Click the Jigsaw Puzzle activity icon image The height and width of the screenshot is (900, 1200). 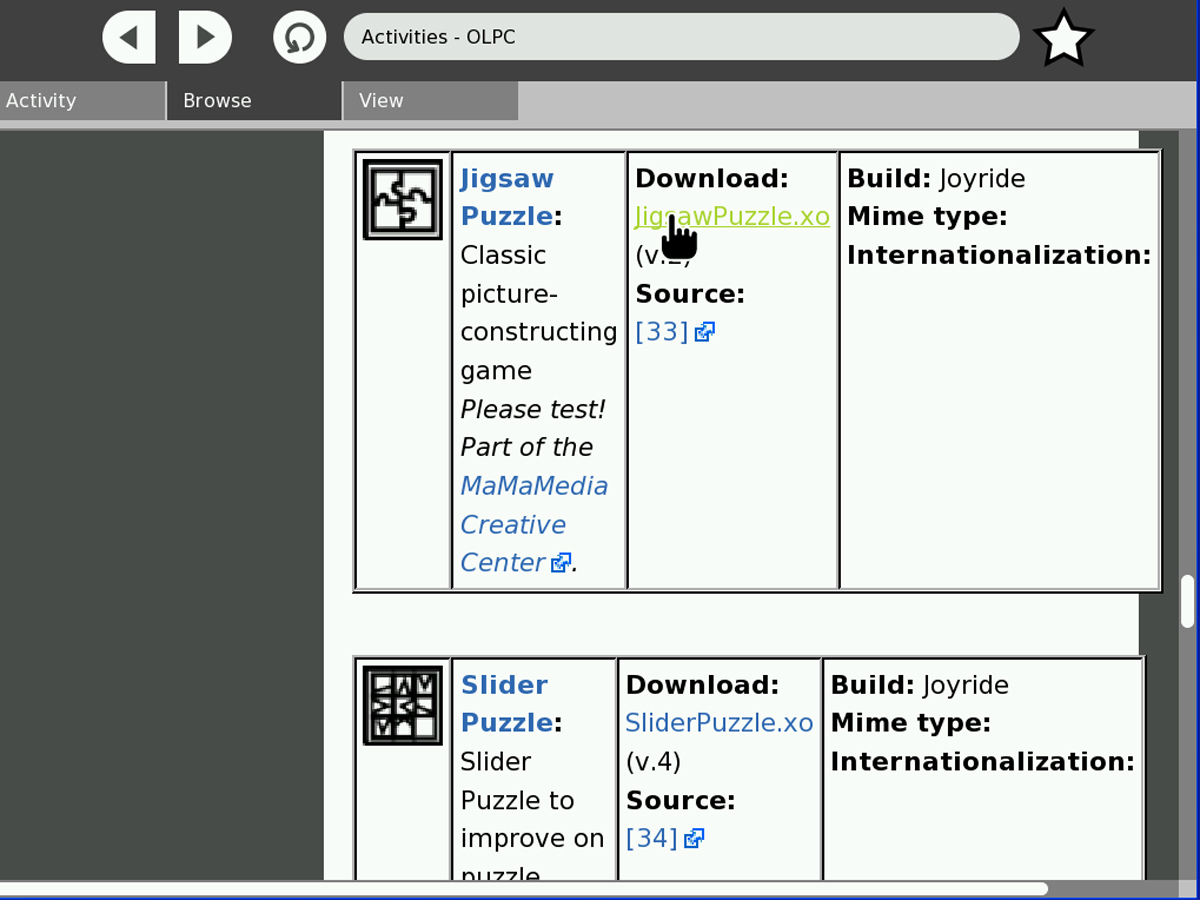[403, 199]
